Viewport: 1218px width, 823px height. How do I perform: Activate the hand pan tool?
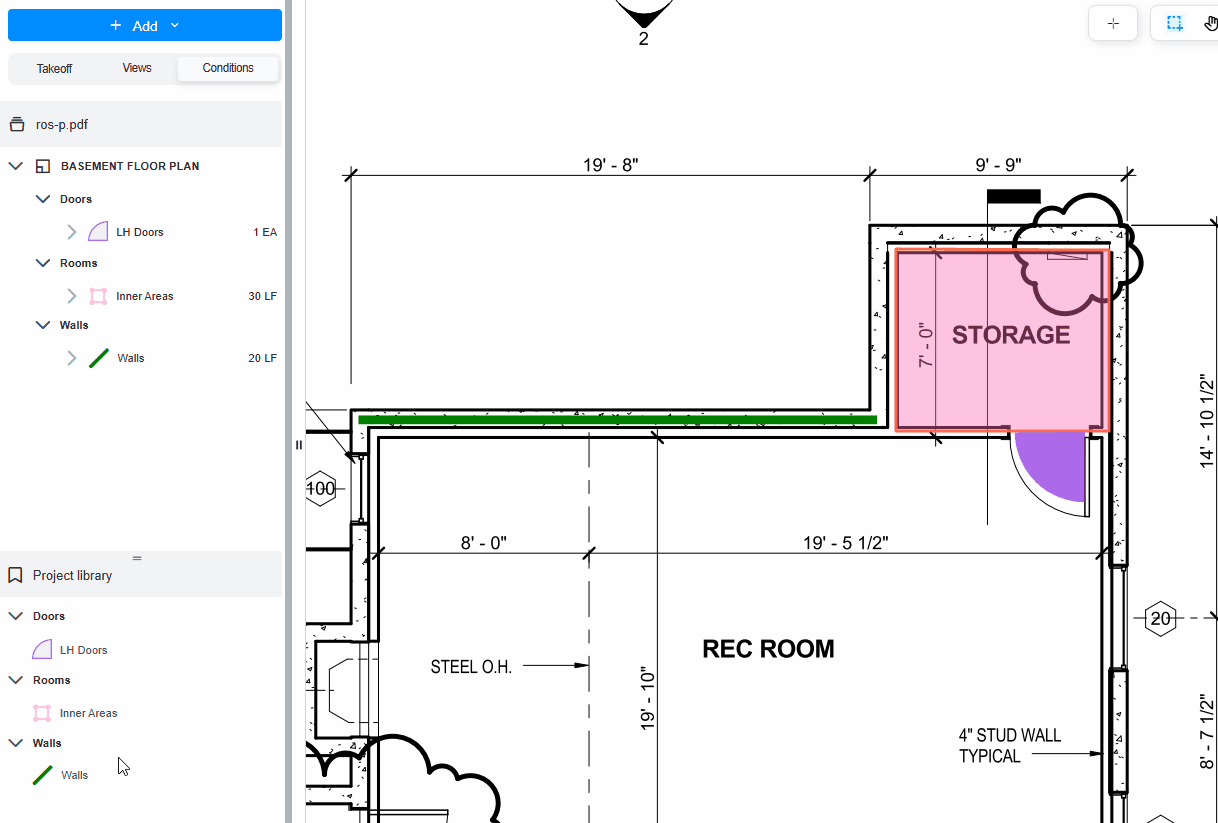tap(1209, 24)
